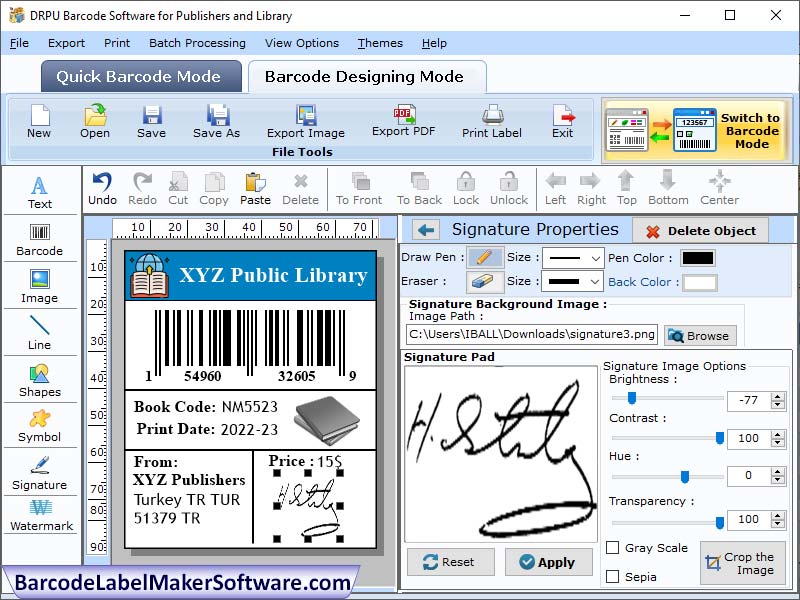Activate the Eraser in Signature Properties
The width and height of the screenshot is (800, 600).
pyautogui.click(x=484, y=282)
